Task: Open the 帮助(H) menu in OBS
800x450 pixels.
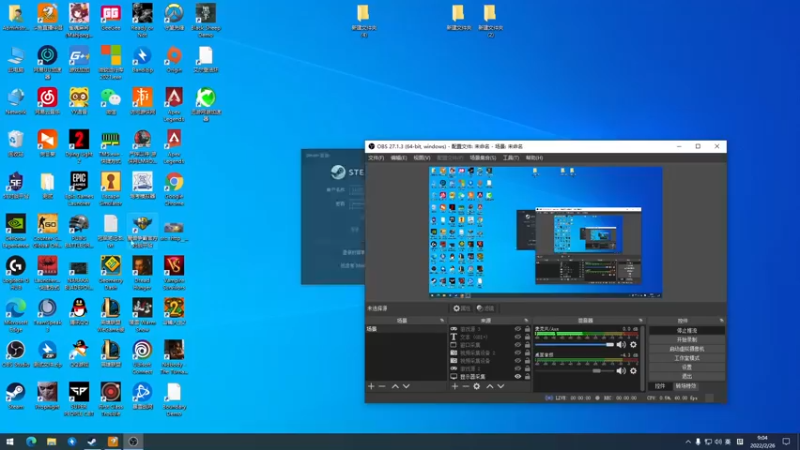Action: 534,158
